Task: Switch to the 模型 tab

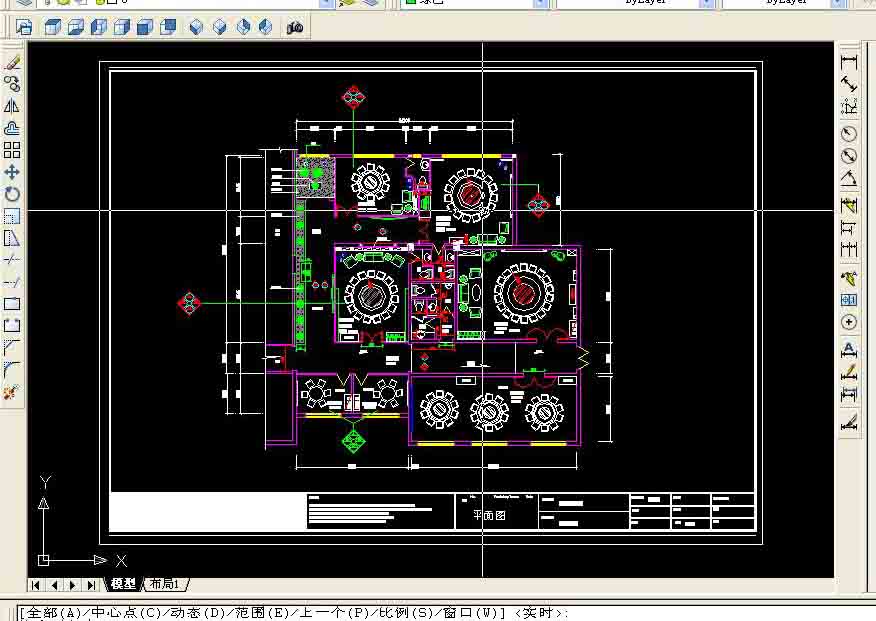Action: pyautogui.click(x=123, y=584)
